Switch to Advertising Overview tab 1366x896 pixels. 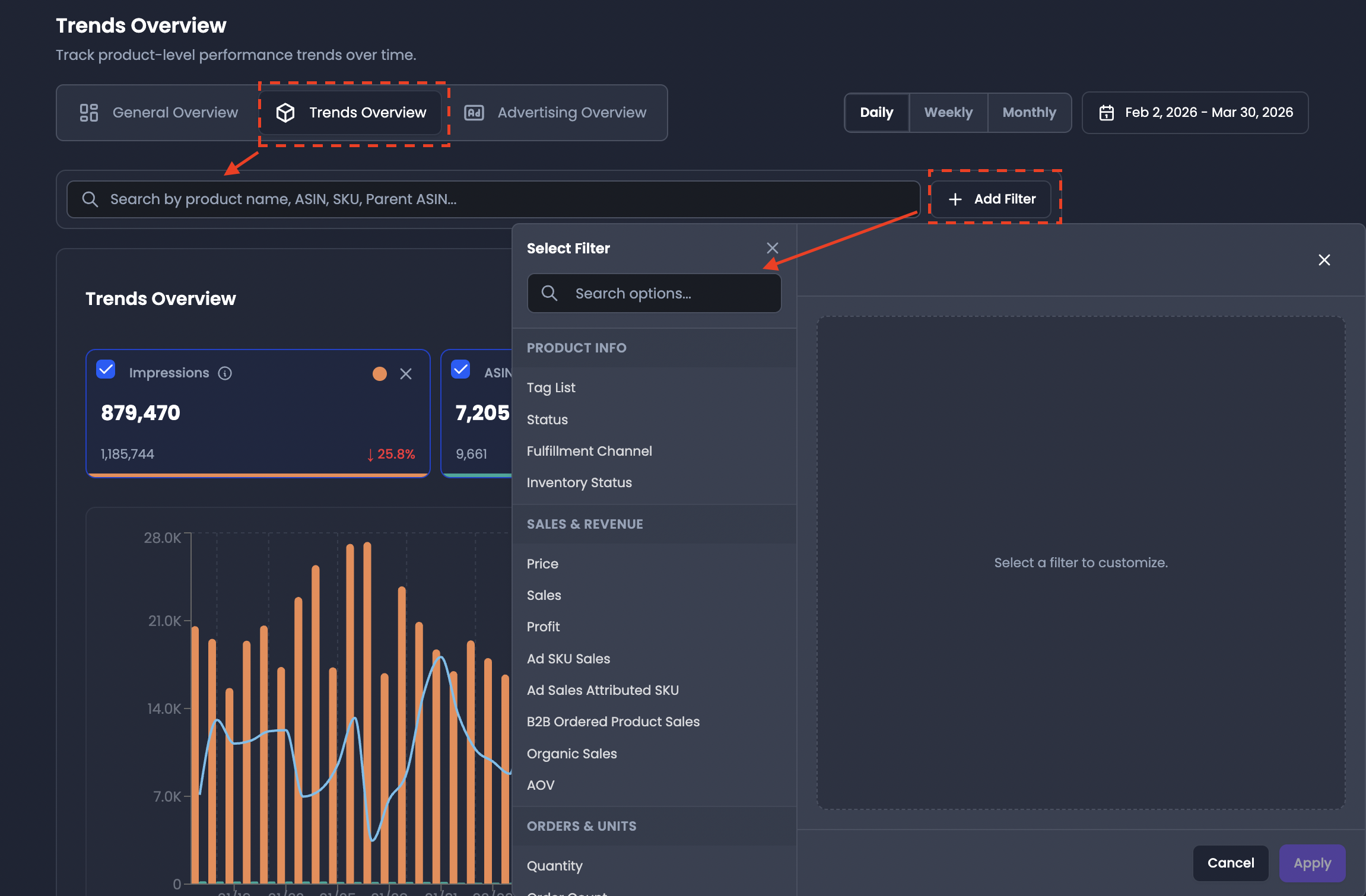[x=555, y=113]
